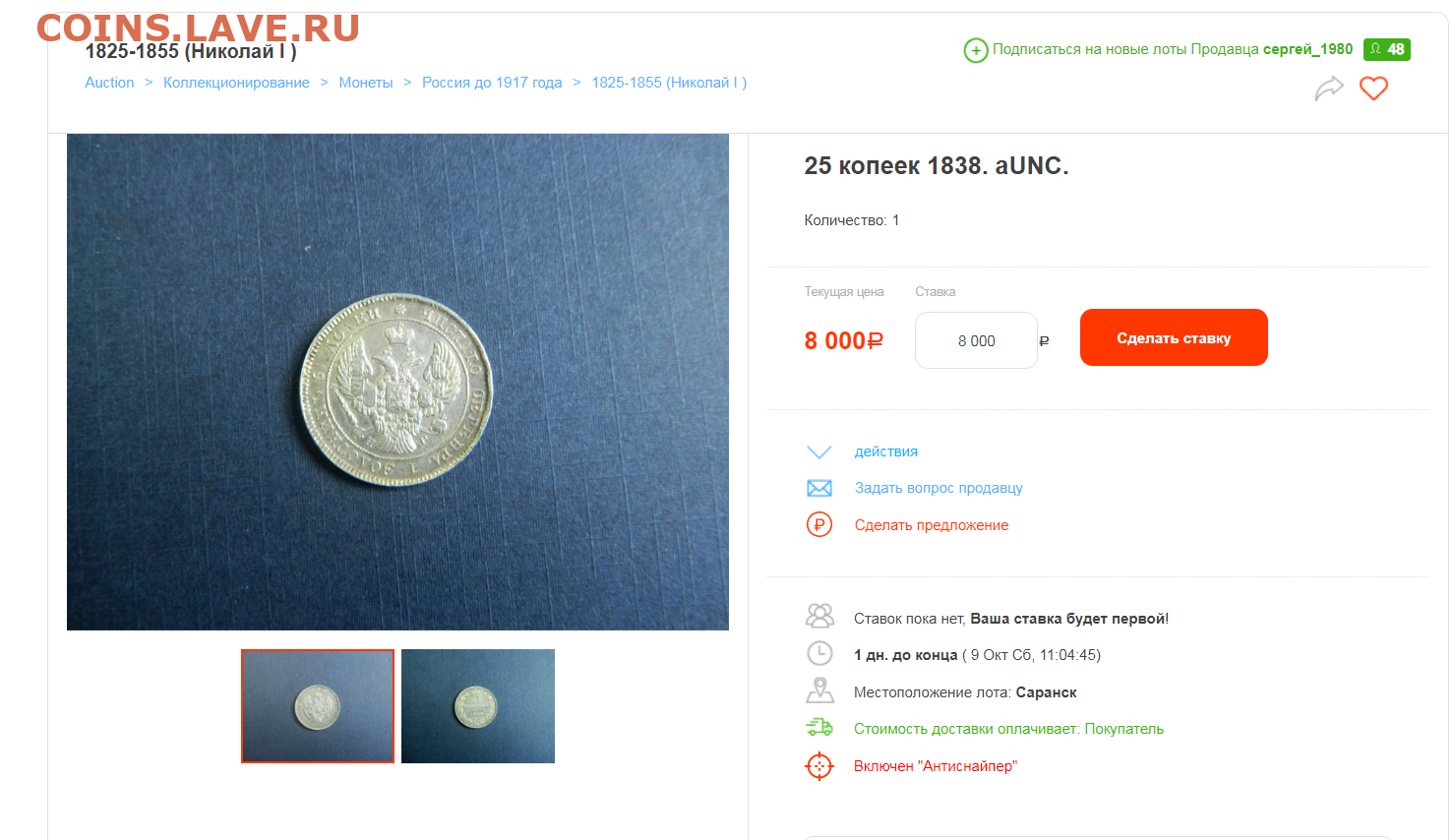Select the first coin obverse thumbnail
1455x840 pixels.
point(318,706)
